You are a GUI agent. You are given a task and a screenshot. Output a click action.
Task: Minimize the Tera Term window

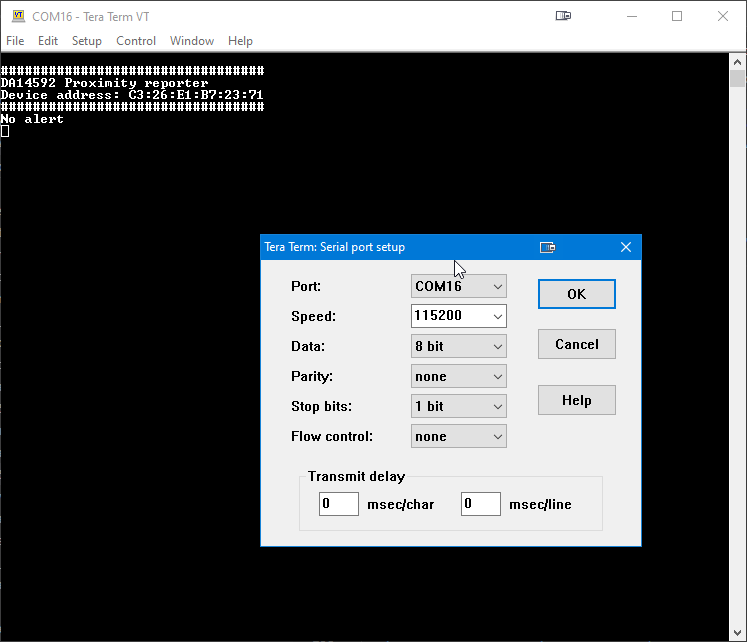coord(632,16)
